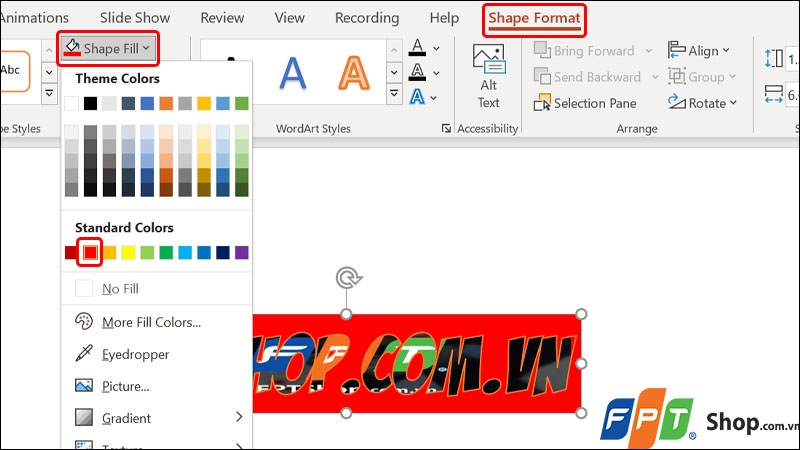Image resolution: width=800 pixels, height=450 pixels.
Task: Click the Picture fill icon
Action: pyautogui.click(x=84, y=385)
